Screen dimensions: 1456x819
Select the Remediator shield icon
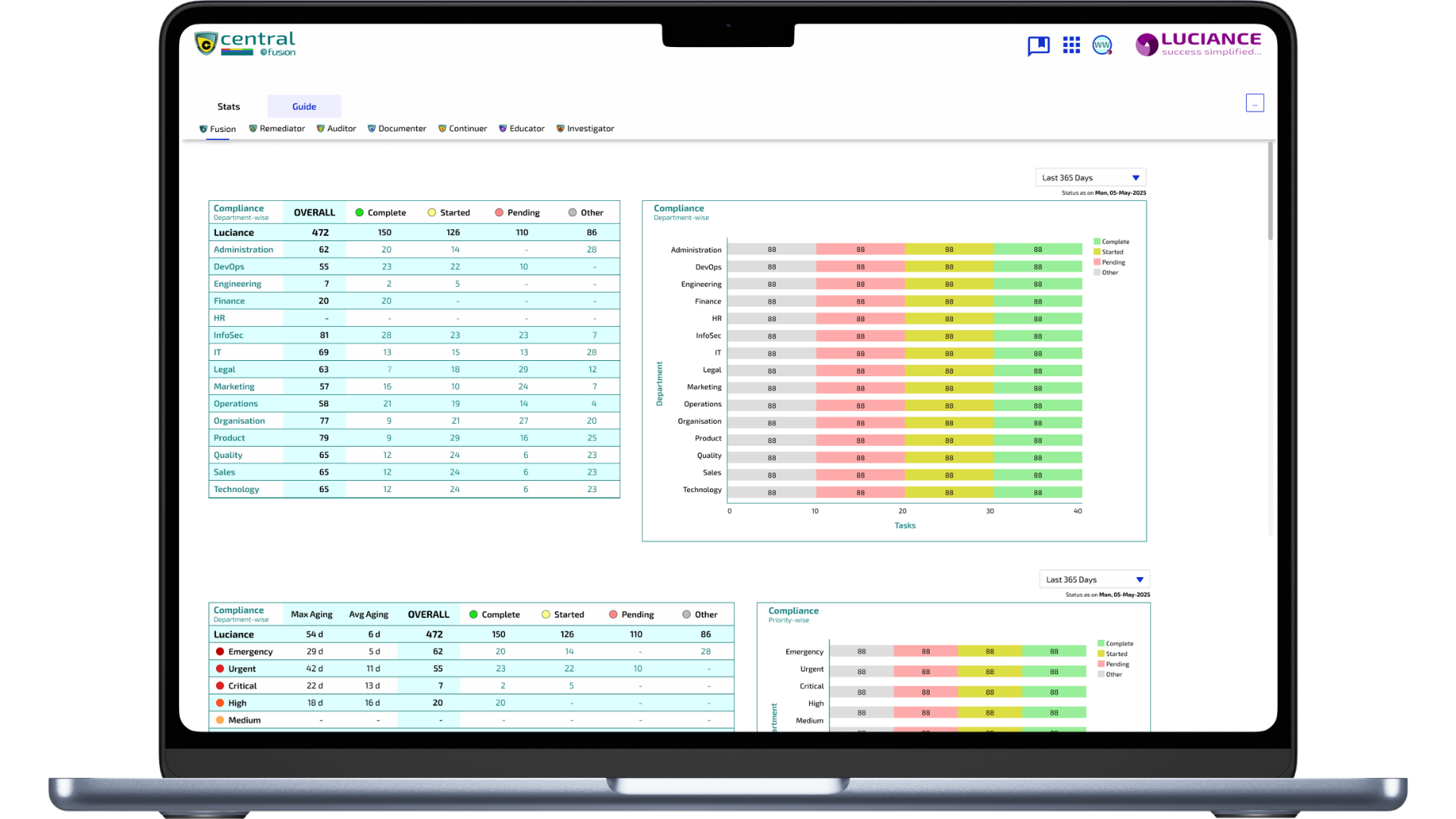point(253,129)
